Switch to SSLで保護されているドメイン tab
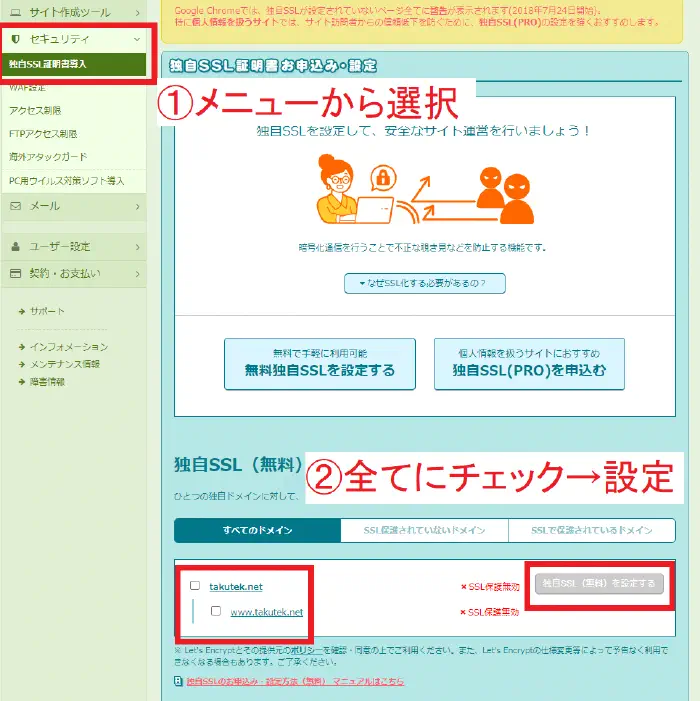The width and height of the screenshot is (700, 701). click(592, 530)
